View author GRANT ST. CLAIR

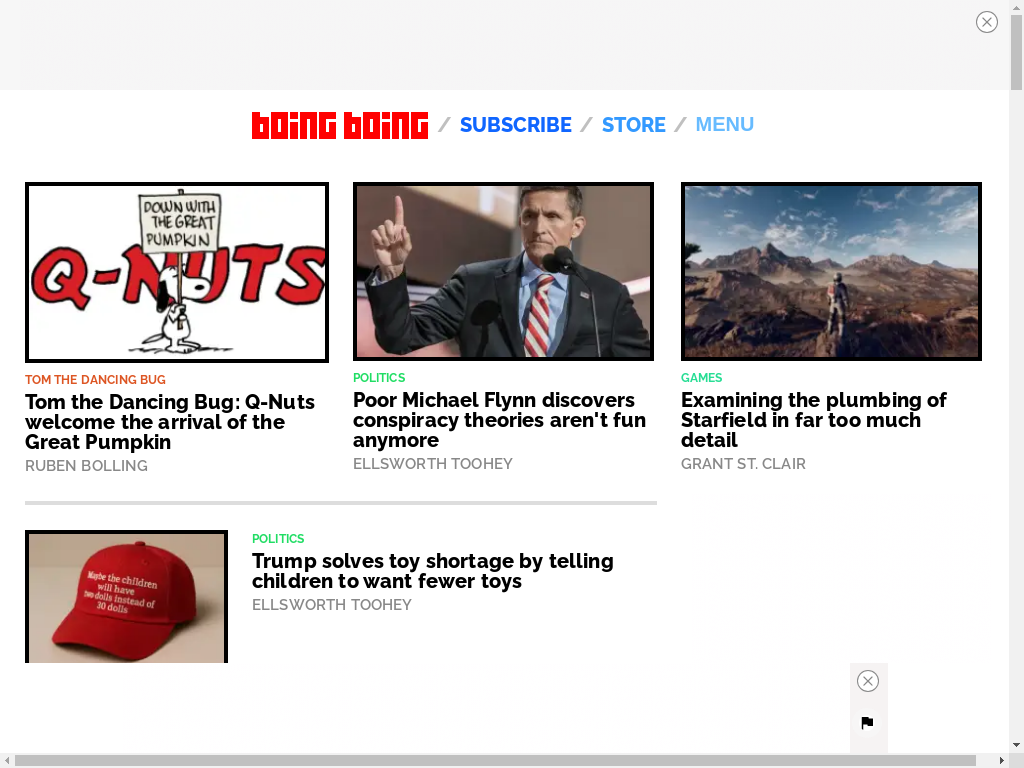[743, 464]
